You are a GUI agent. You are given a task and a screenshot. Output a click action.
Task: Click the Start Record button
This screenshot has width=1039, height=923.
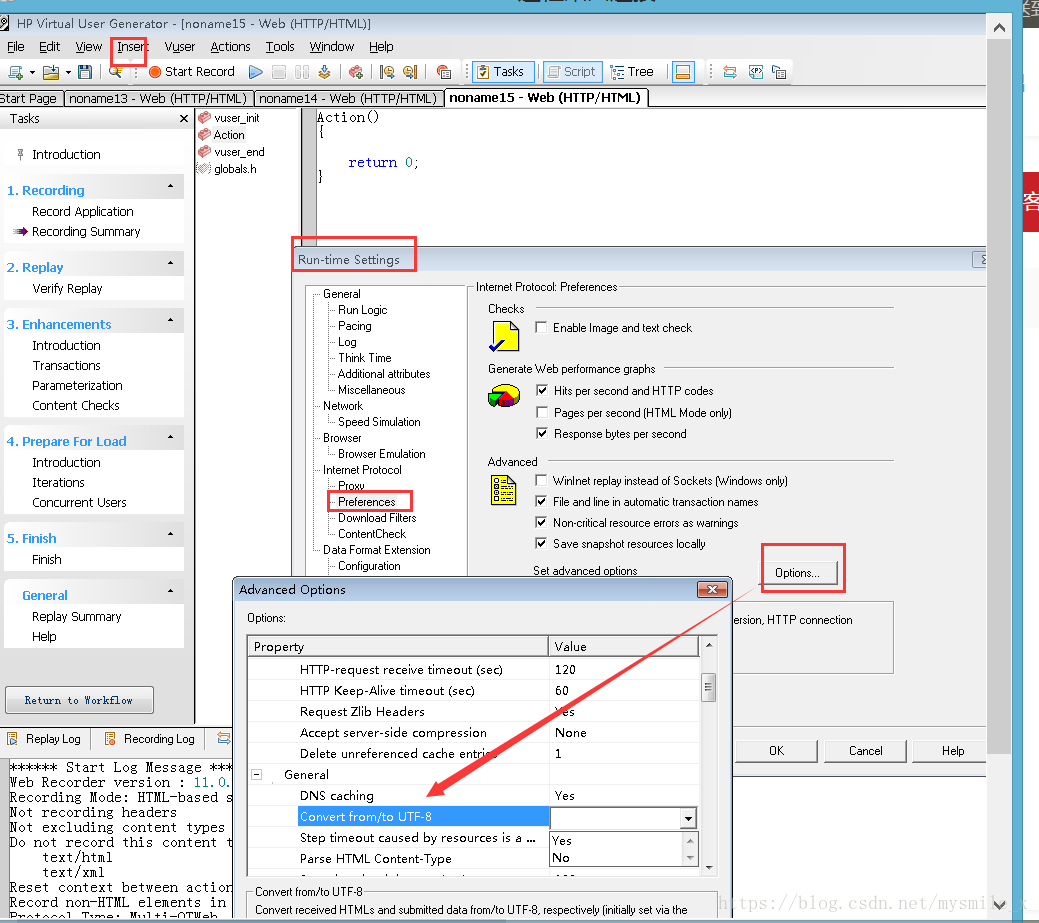(x=191, y=72)
